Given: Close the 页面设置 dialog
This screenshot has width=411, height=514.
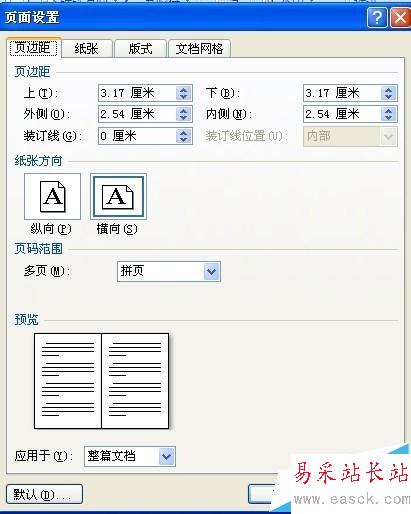Looking at the screenshot, I should pyautogui.click(x=400, y=17).
